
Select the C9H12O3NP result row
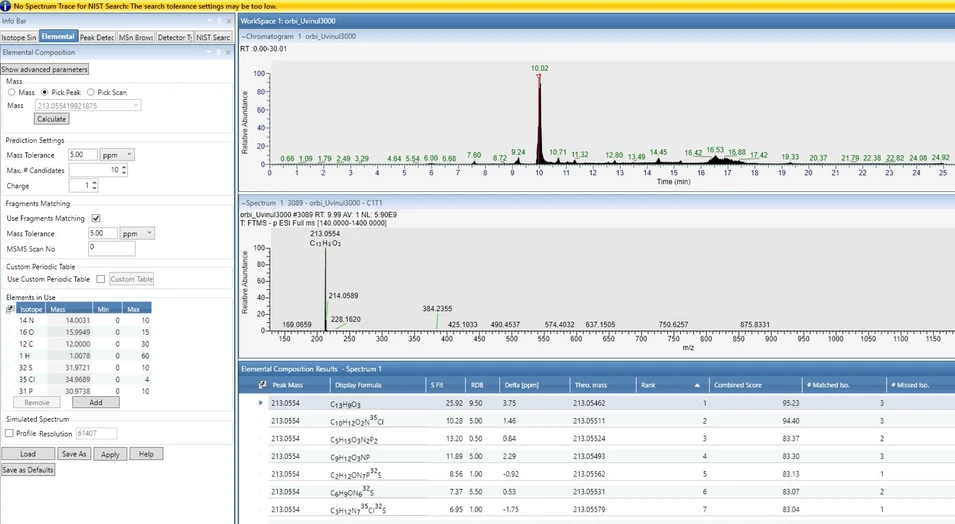point(611,456)
